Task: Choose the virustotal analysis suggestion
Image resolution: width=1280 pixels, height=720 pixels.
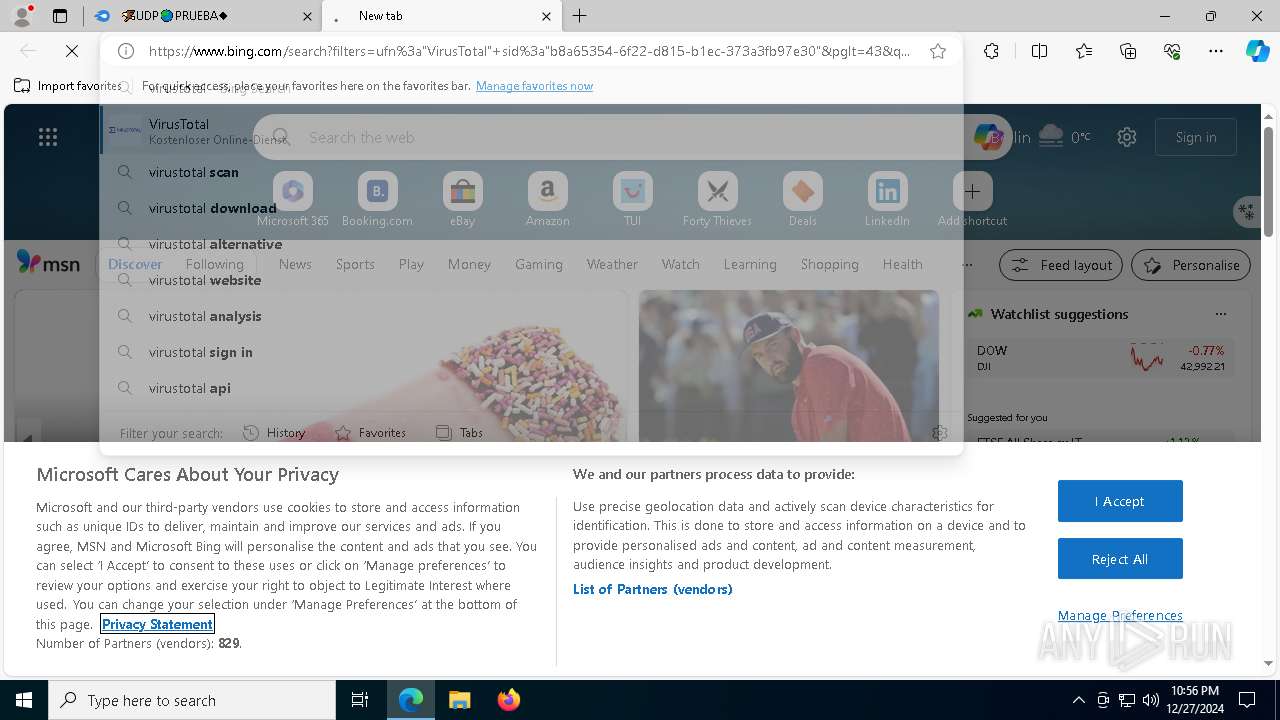Action: click(x=530, y=316)
